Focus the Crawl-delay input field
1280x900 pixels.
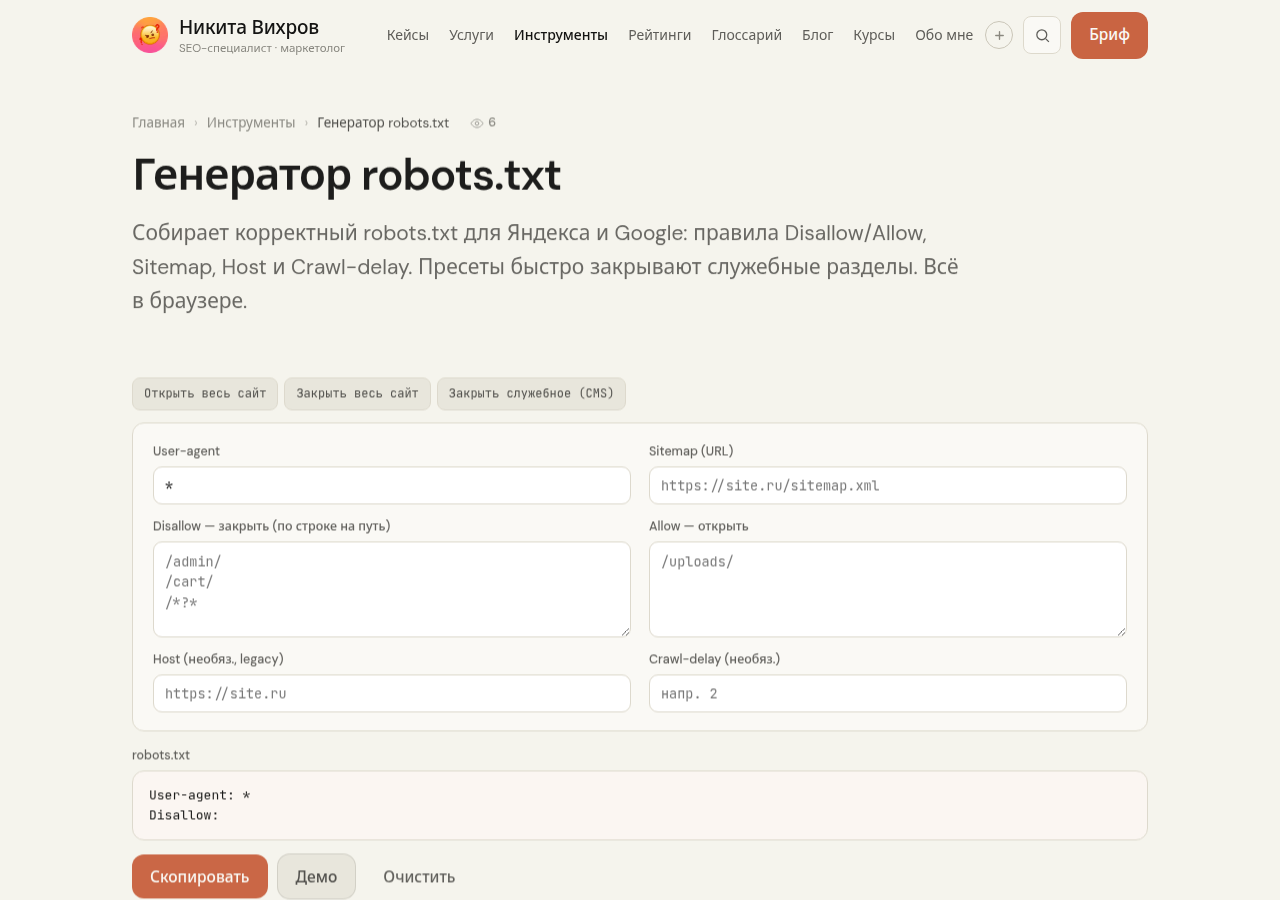pyautogui.click(x=888, y=693)
